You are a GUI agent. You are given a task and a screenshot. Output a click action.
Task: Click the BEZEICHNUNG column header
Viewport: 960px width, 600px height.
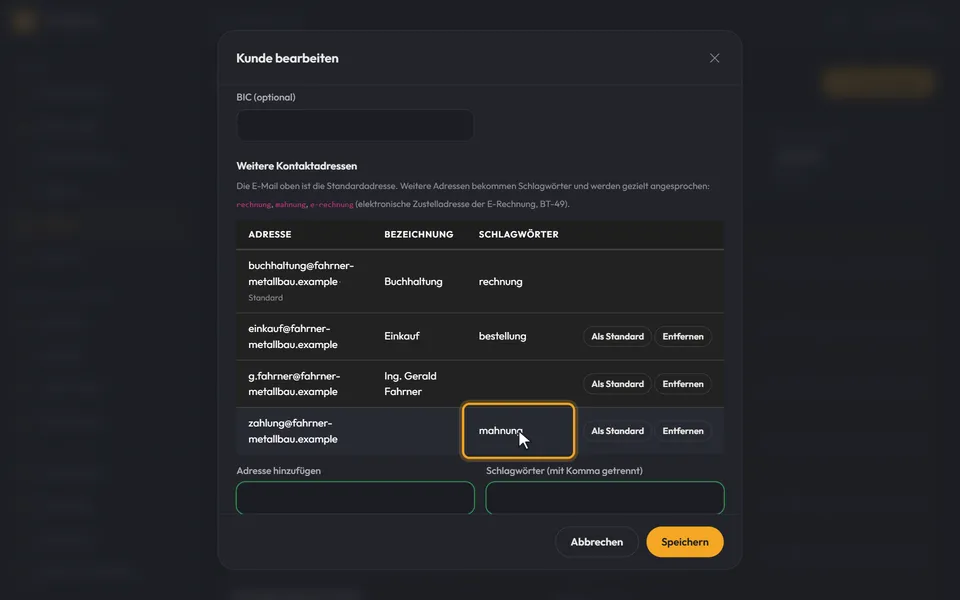tap(419, 234)
